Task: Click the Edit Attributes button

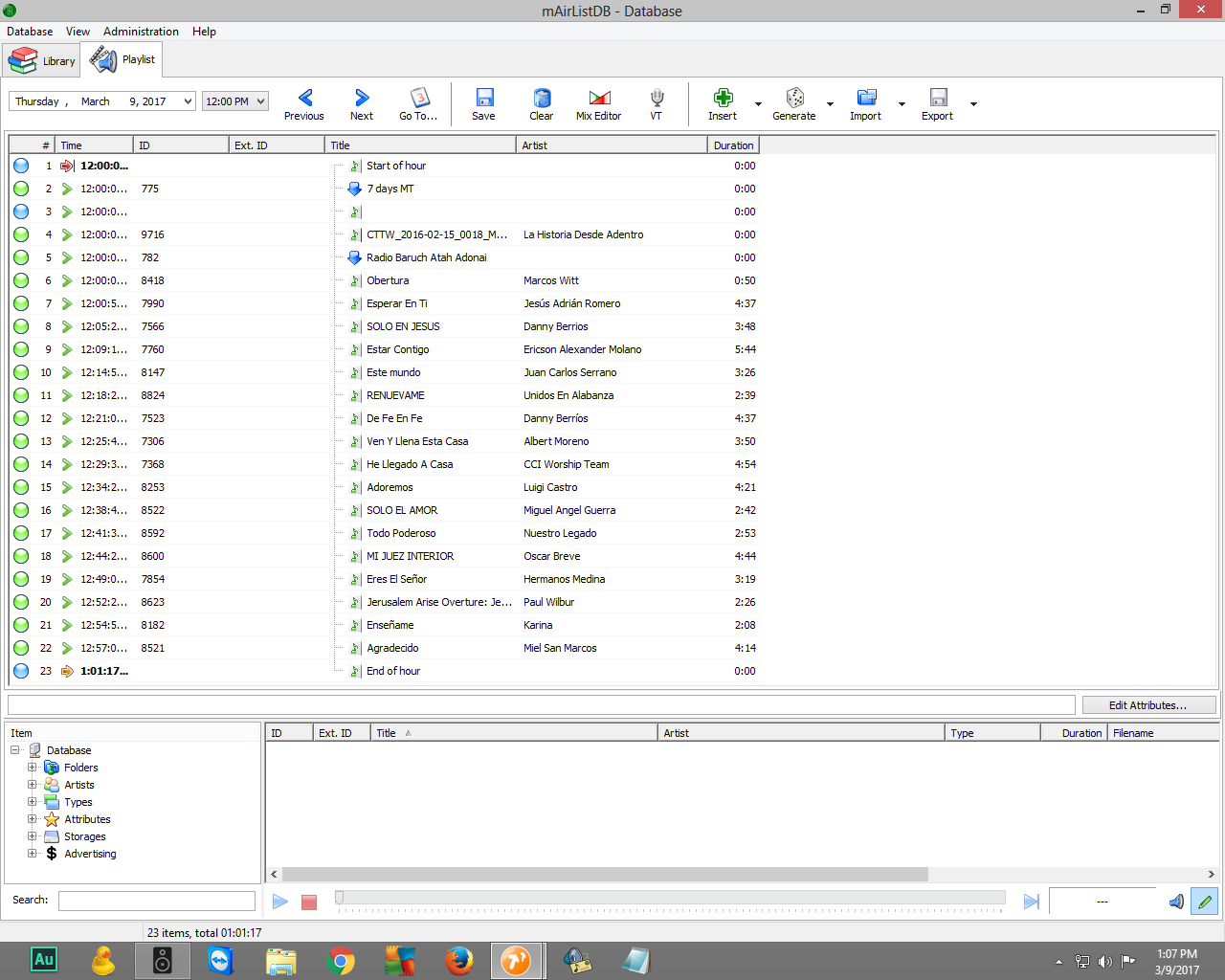Action: pos(1148,705)
